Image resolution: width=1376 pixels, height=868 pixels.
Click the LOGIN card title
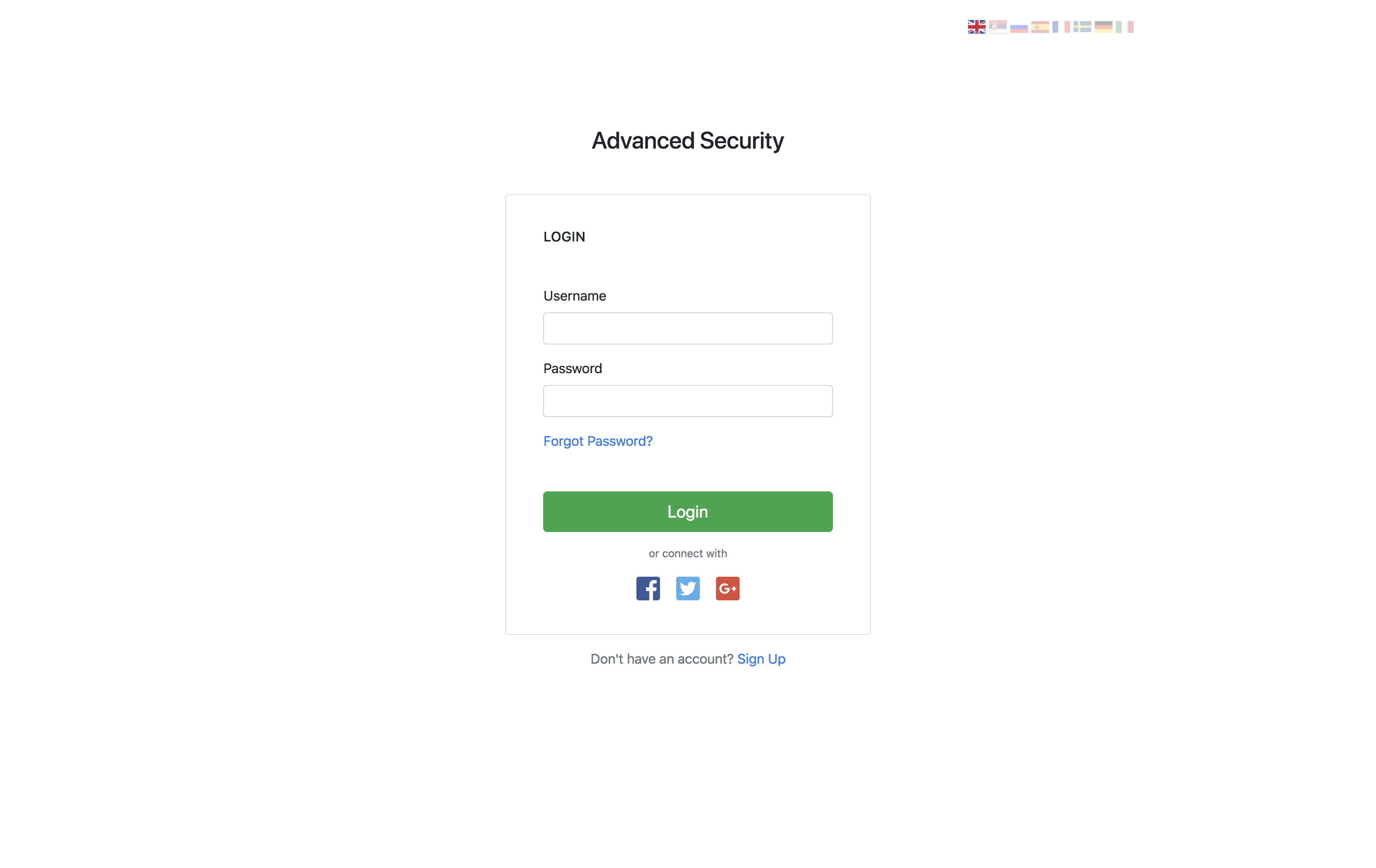(x=564, y=236)
